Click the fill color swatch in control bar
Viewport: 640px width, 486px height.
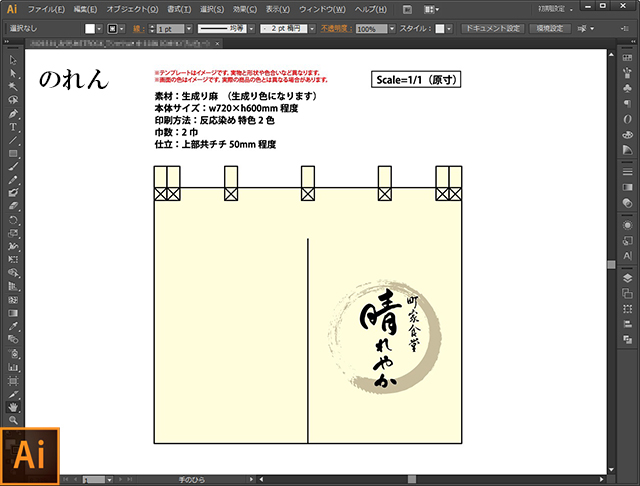89,29
